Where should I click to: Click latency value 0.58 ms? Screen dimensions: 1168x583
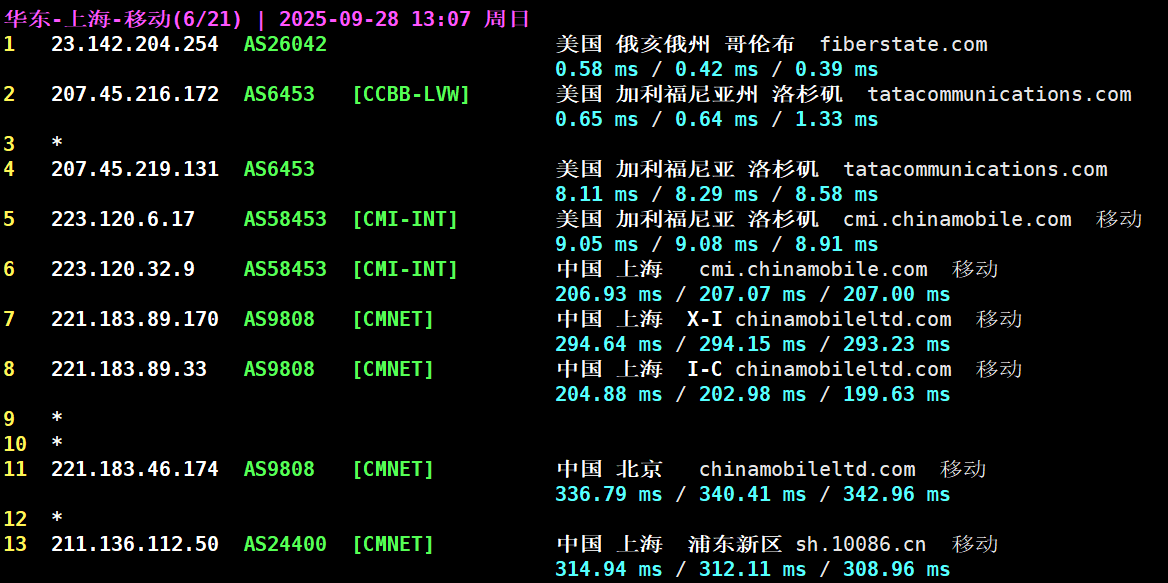click(x=597, y=69)
